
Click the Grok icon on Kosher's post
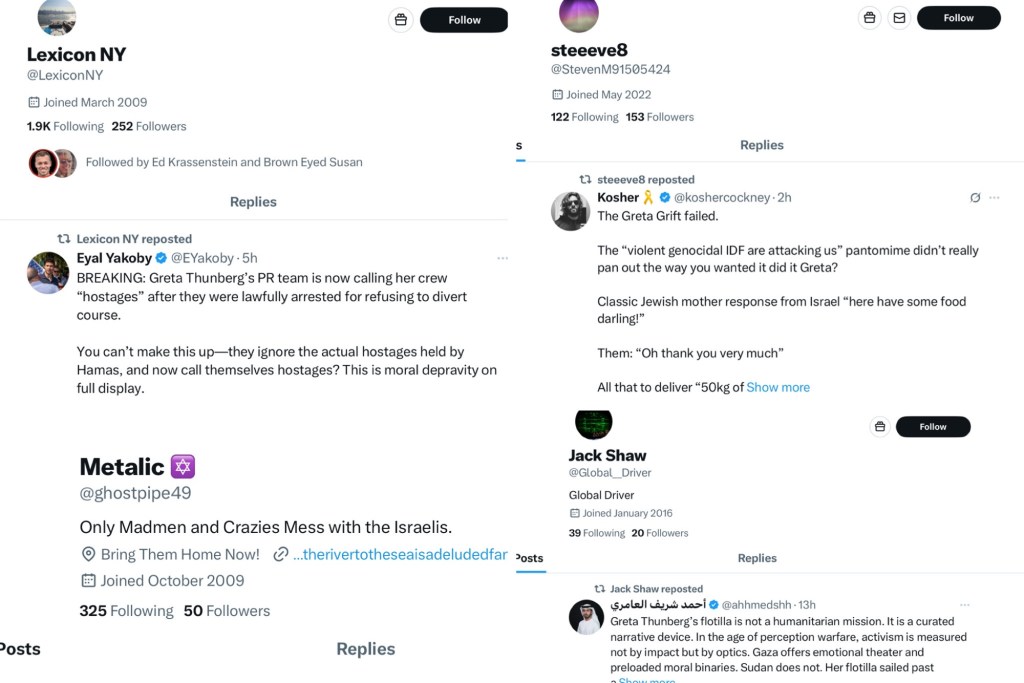pos(975,198)
